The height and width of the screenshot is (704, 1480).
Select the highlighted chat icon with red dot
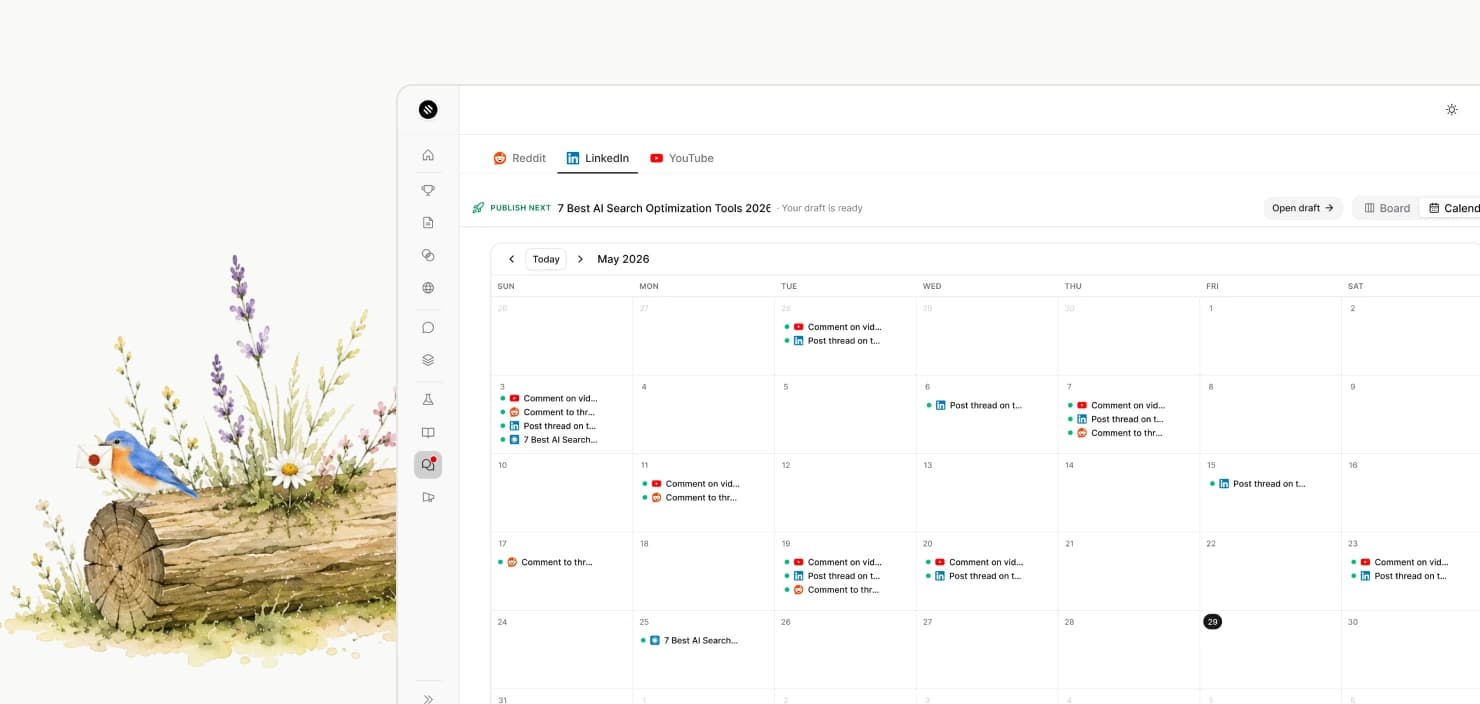point(428,464)
